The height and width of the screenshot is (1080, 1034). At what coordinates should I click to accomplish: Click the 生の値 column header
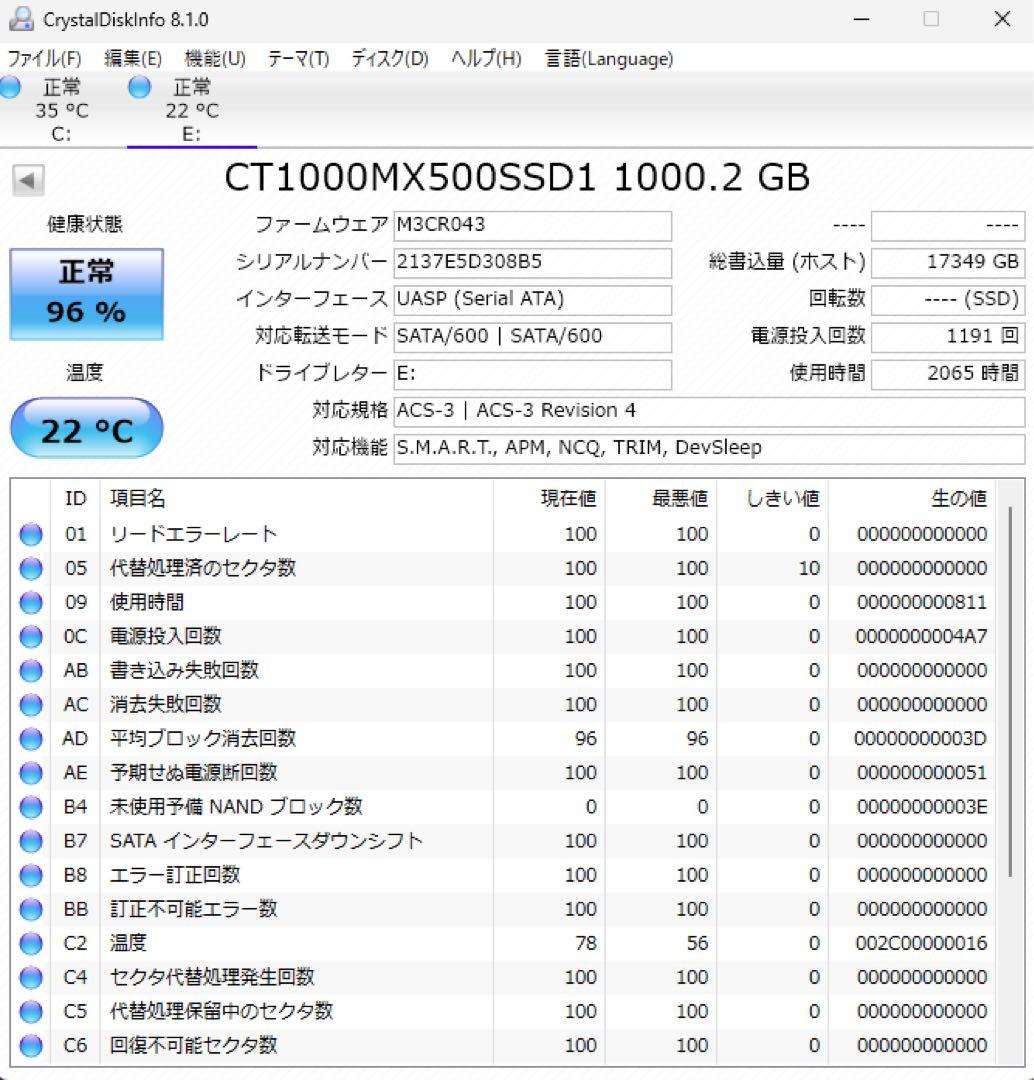tap(911, 498)
